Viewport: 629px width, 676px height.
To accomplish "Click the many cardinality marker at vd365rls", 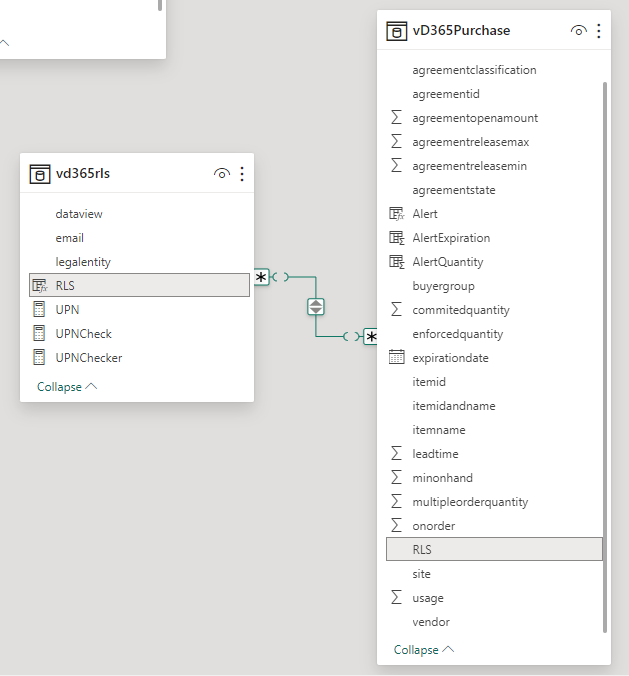I will [261, 277].
